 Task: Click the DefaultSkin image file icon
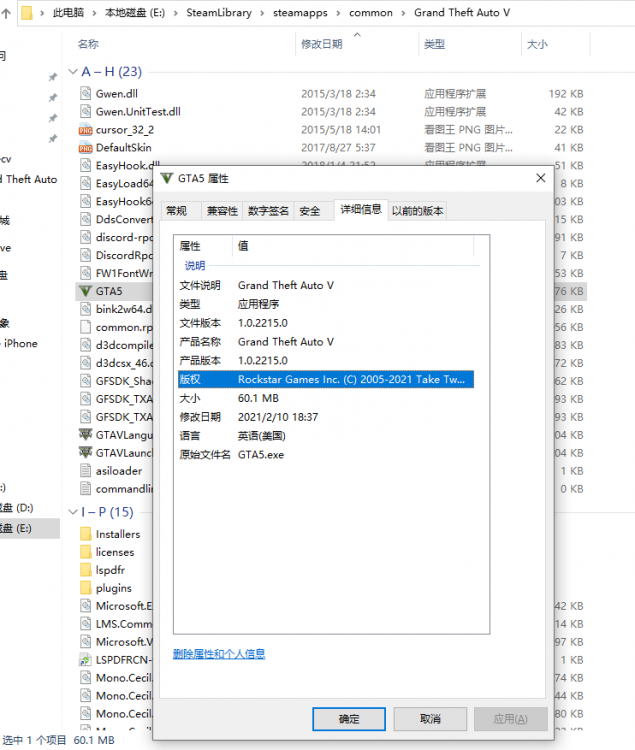tap(85, 147)
